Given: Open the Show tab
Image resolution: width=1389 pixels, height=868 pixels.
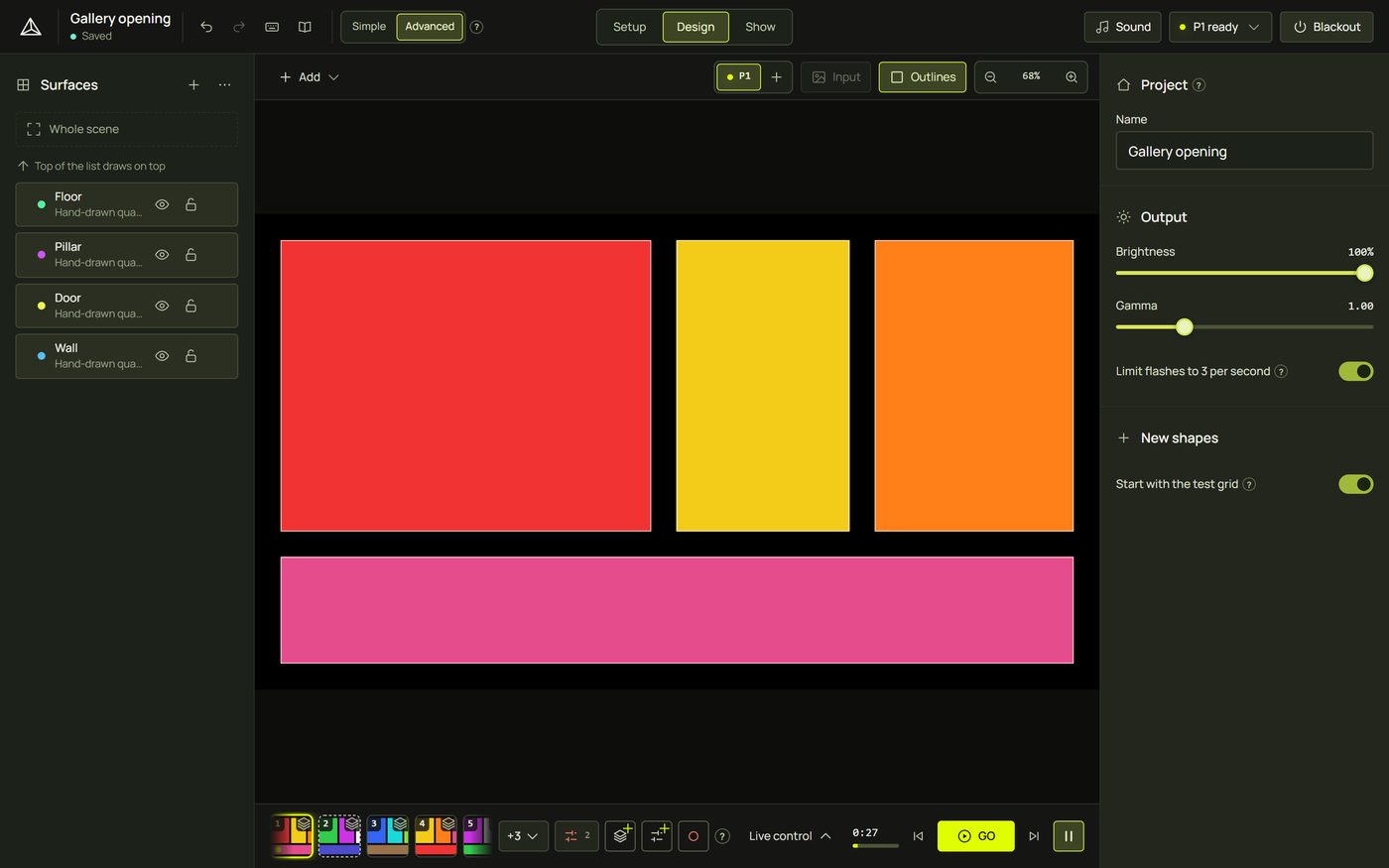Looking at the screenshot, I should (760, 27).
